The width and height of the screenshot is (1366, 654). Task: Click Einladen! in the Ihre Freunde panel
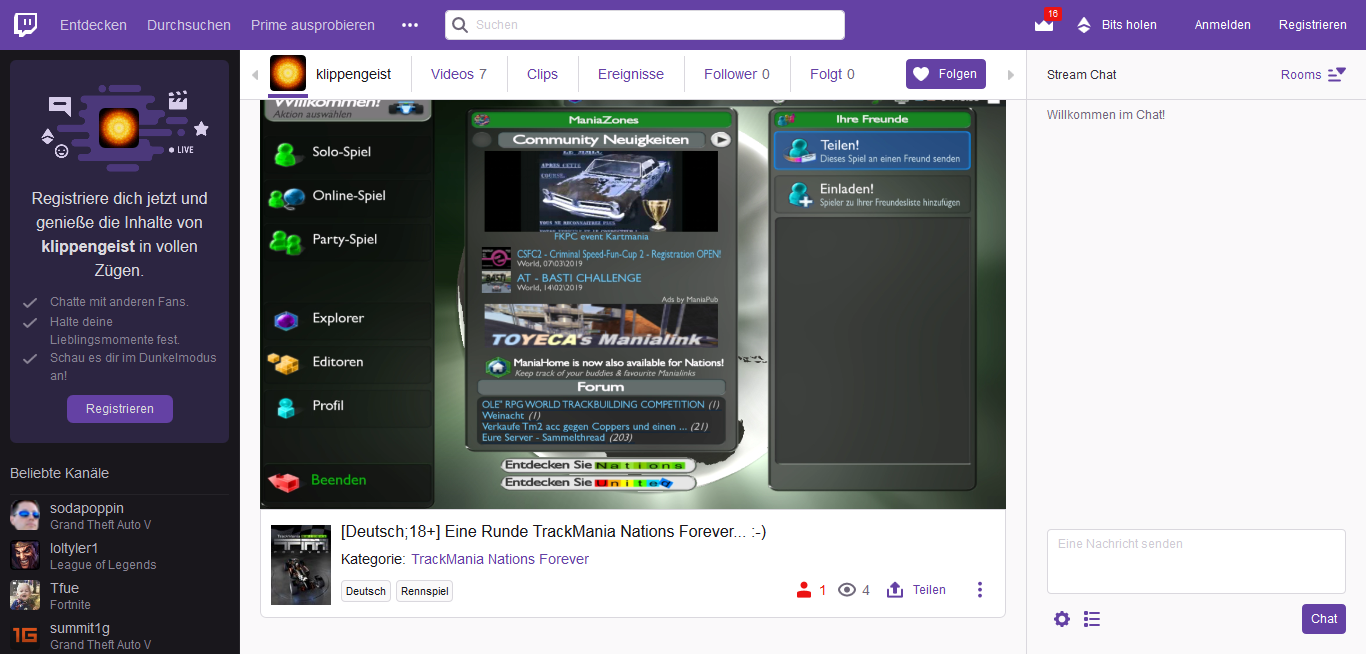coord(873,194)
